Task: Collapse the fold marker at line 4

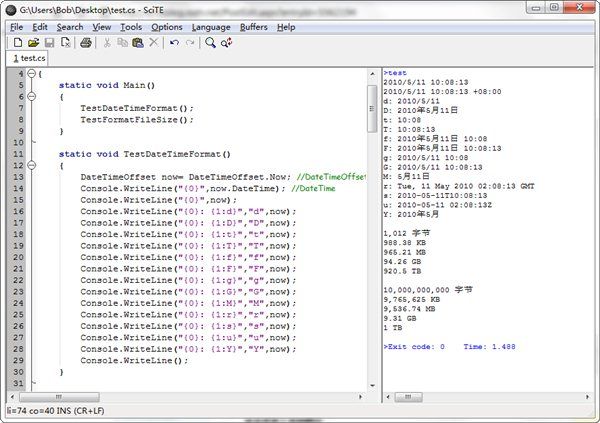Action: point(32,73)
